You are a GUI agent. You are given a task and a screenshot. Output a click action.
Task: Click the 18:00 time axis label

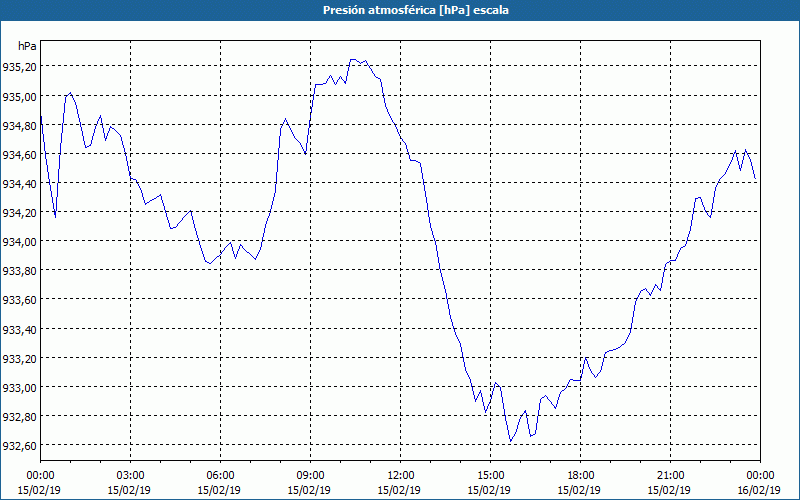tap(581, 476)
